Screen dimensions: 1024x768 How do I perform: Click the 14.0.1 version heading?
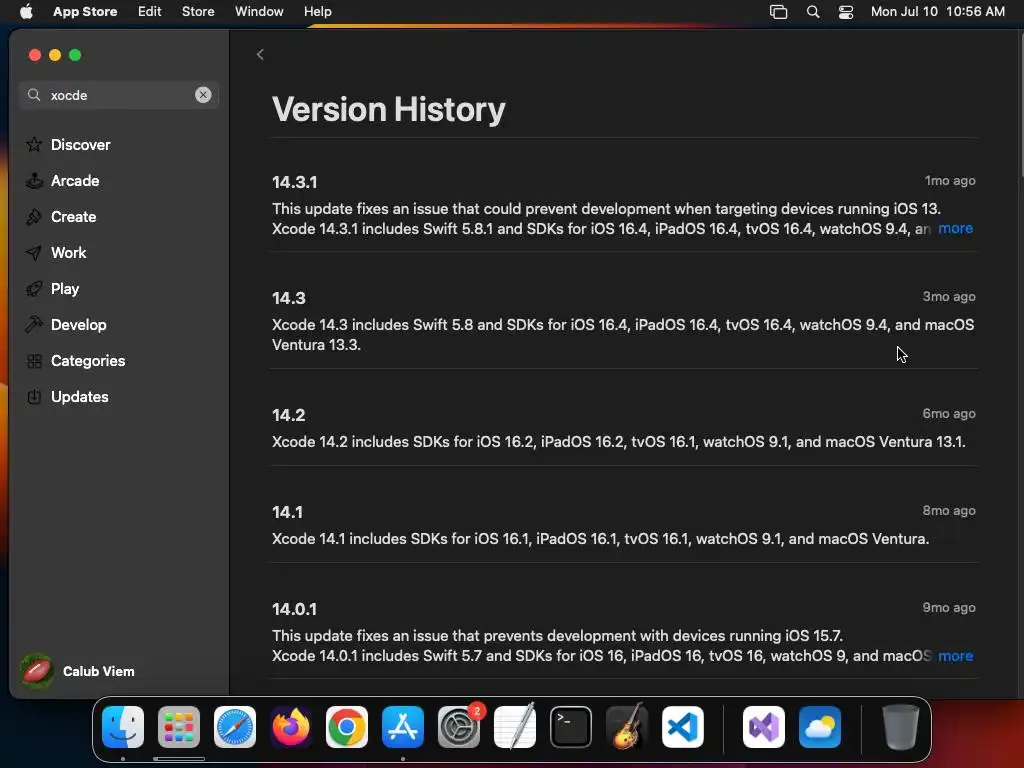[295, 609]
